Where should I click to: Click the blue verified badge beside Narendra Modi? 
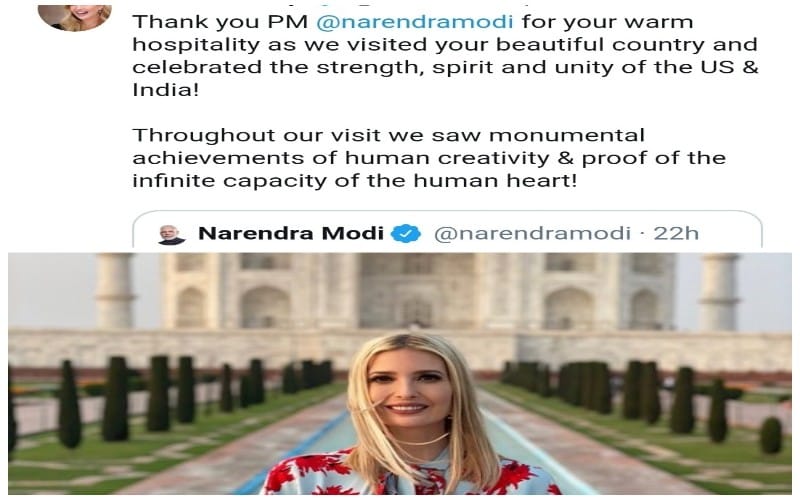(x=406, y=234)
